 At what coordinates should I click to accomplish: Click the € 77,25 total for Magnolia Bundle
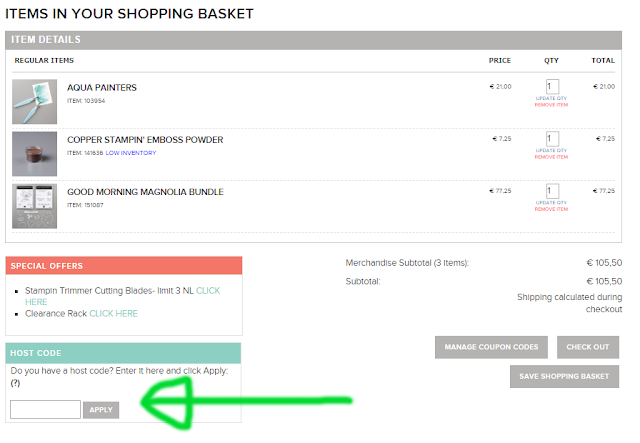tap(604, 191)
